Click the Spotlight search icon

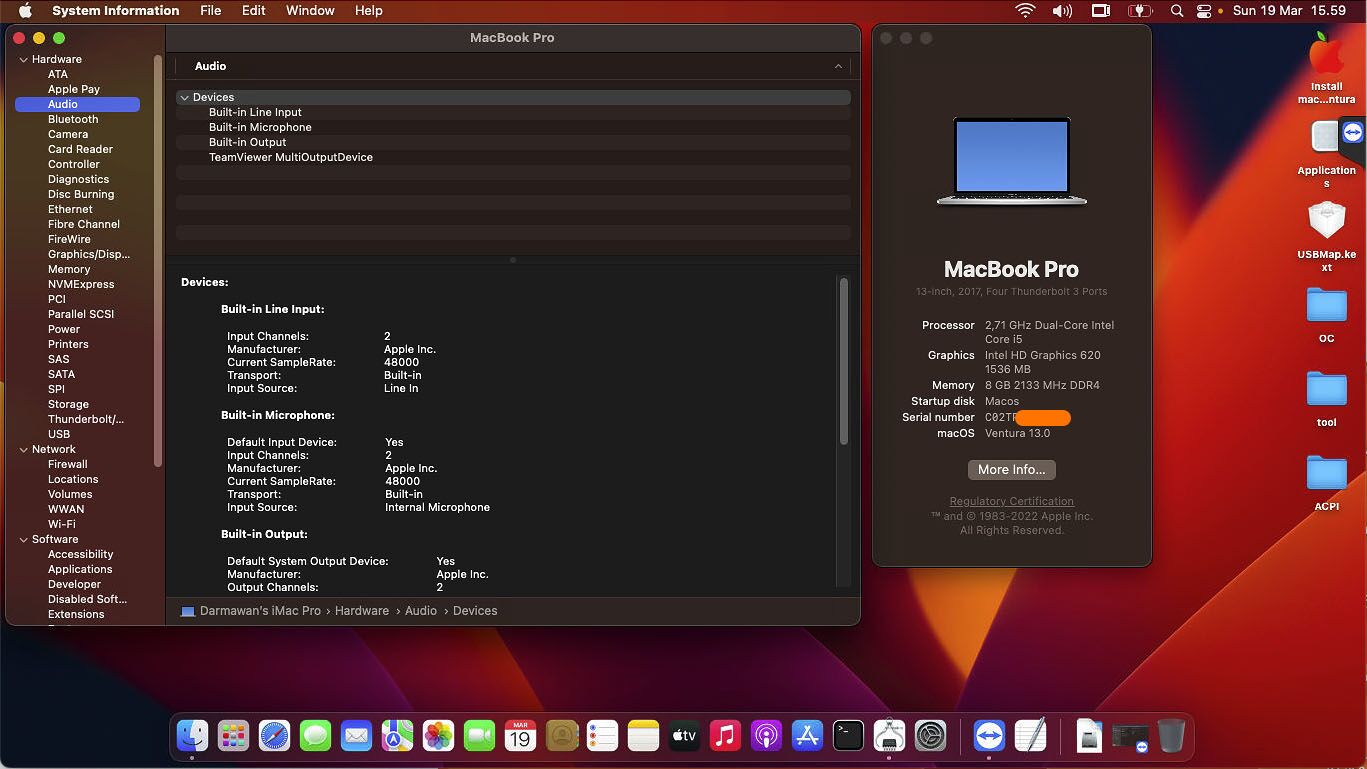[1177, 11]
